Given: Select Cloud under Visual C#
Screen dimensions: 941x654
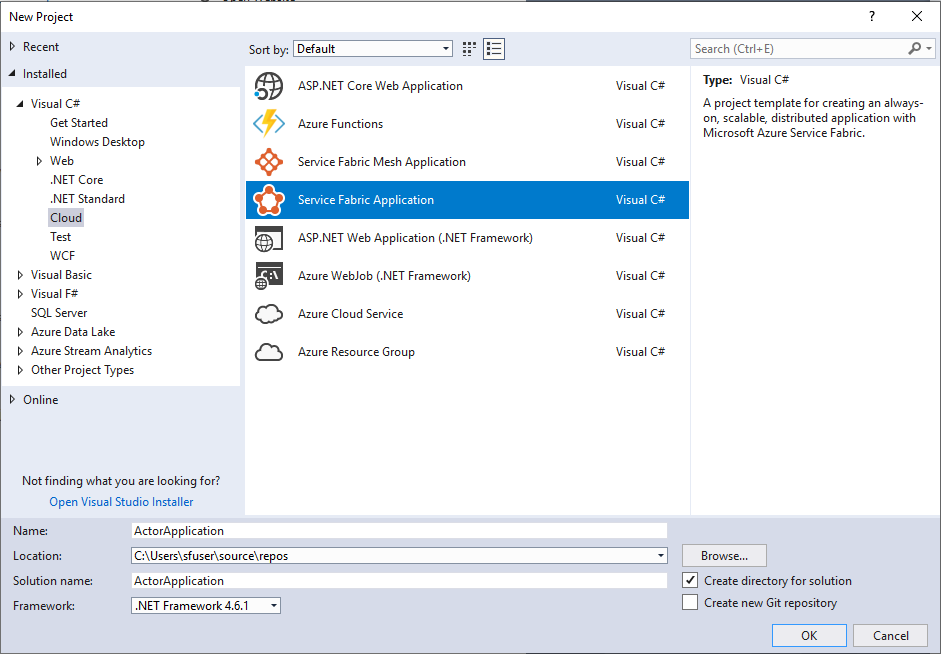Looking at the screenshot, I should (x=65, y=217).
